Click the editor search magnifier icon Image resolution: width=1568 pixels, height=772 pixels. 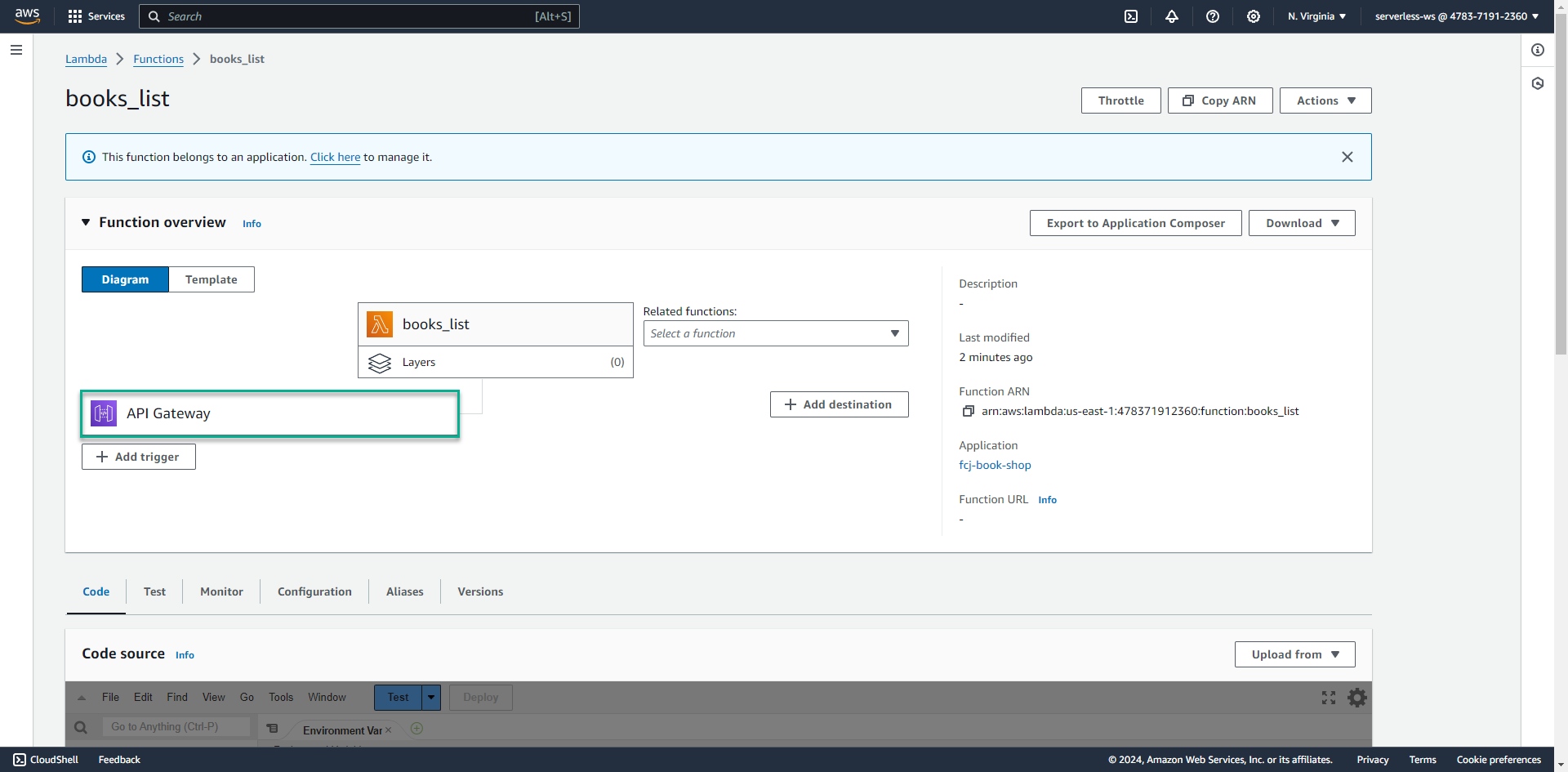[81, 727]
